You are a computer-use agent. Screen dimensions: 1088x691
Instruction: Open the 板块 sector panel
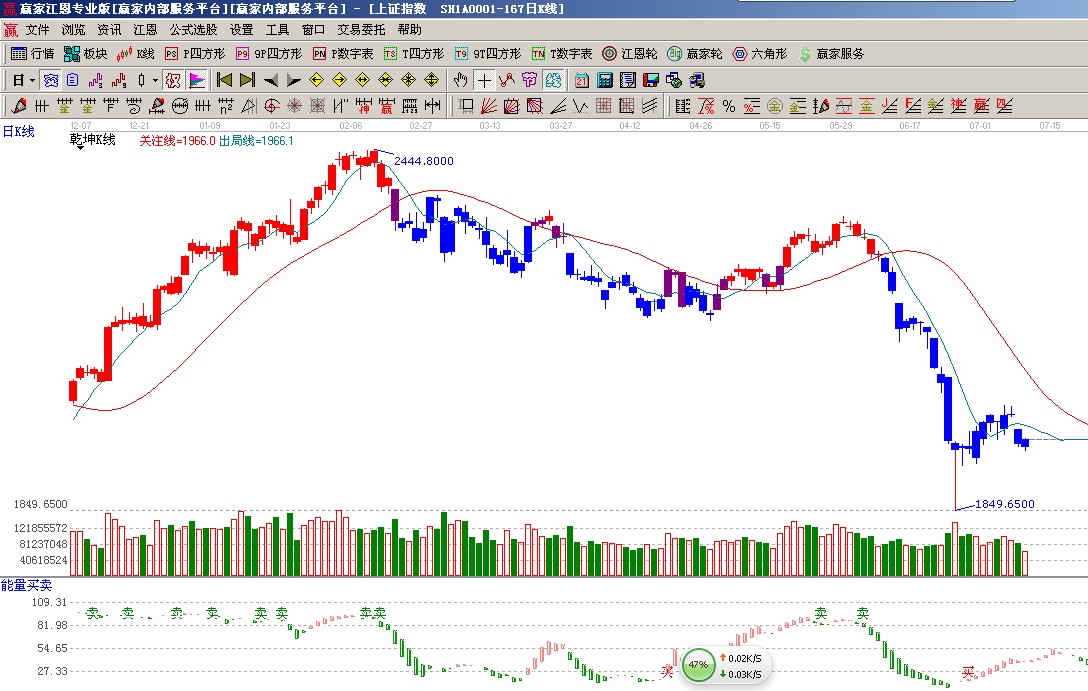pyautogui.click(x=85, y=54)
